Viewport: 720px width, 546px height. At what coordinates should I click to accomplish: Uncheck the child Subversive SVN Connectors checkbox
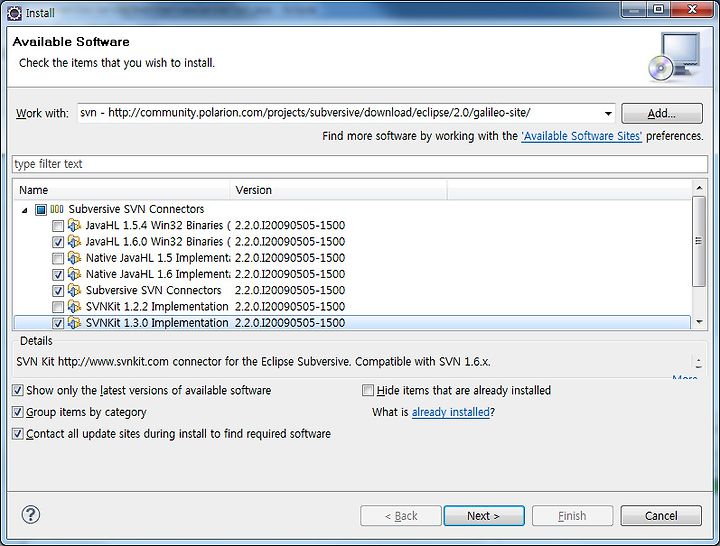coord(58,291)
